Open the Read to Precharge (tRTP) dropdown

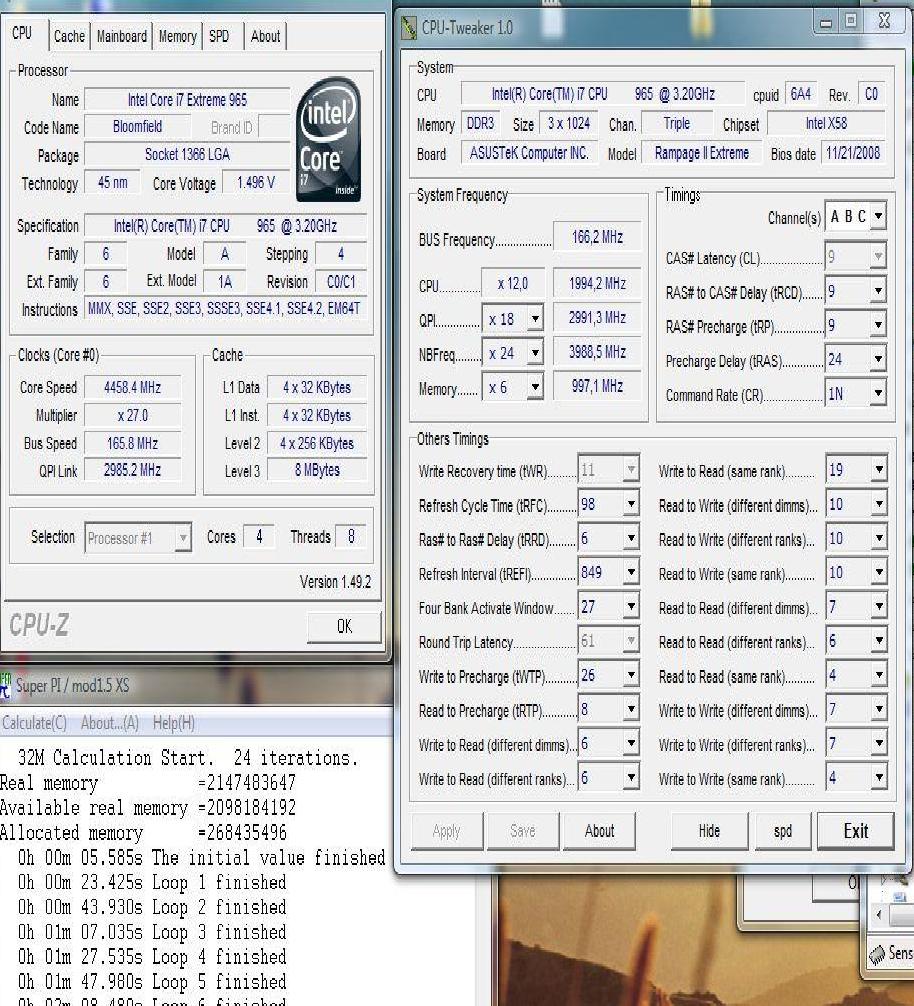(631, 710)
